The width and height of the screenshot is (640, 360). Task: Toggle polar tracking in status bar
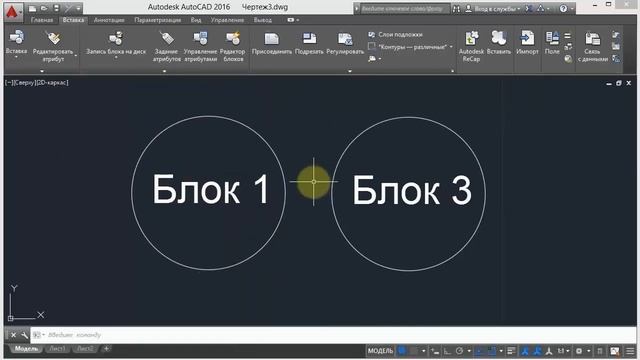(460, 351)
